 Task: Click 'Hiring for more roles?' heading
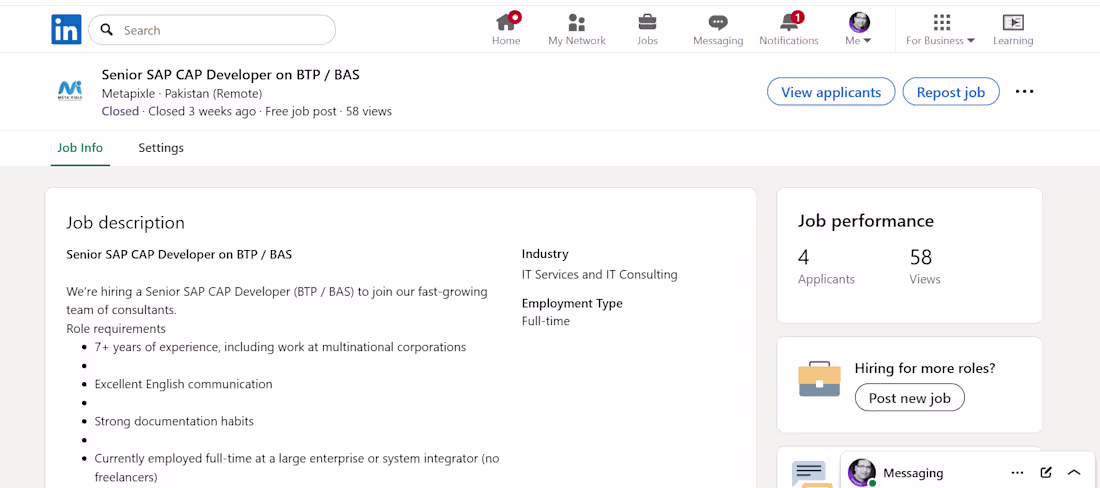click(925, 369)
